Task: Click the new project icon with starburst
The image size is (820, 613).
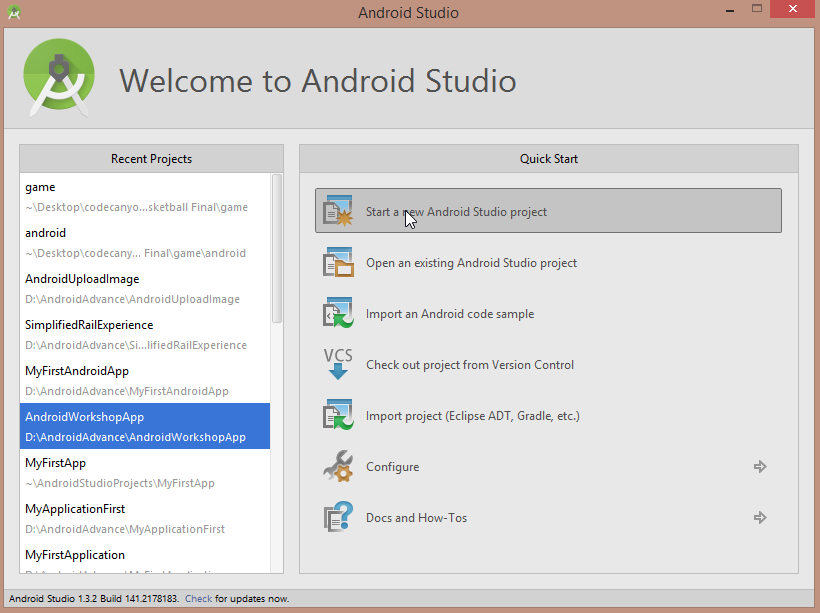Action: [x=338, y=211]
